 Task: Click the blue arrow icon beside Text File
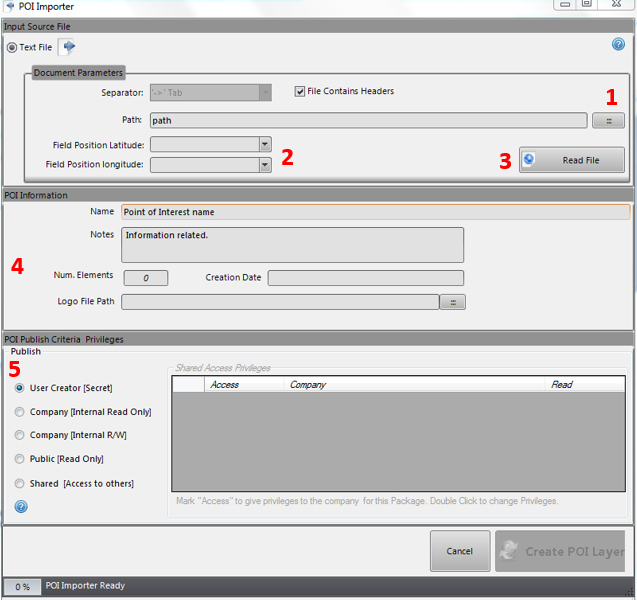[69, 47]
